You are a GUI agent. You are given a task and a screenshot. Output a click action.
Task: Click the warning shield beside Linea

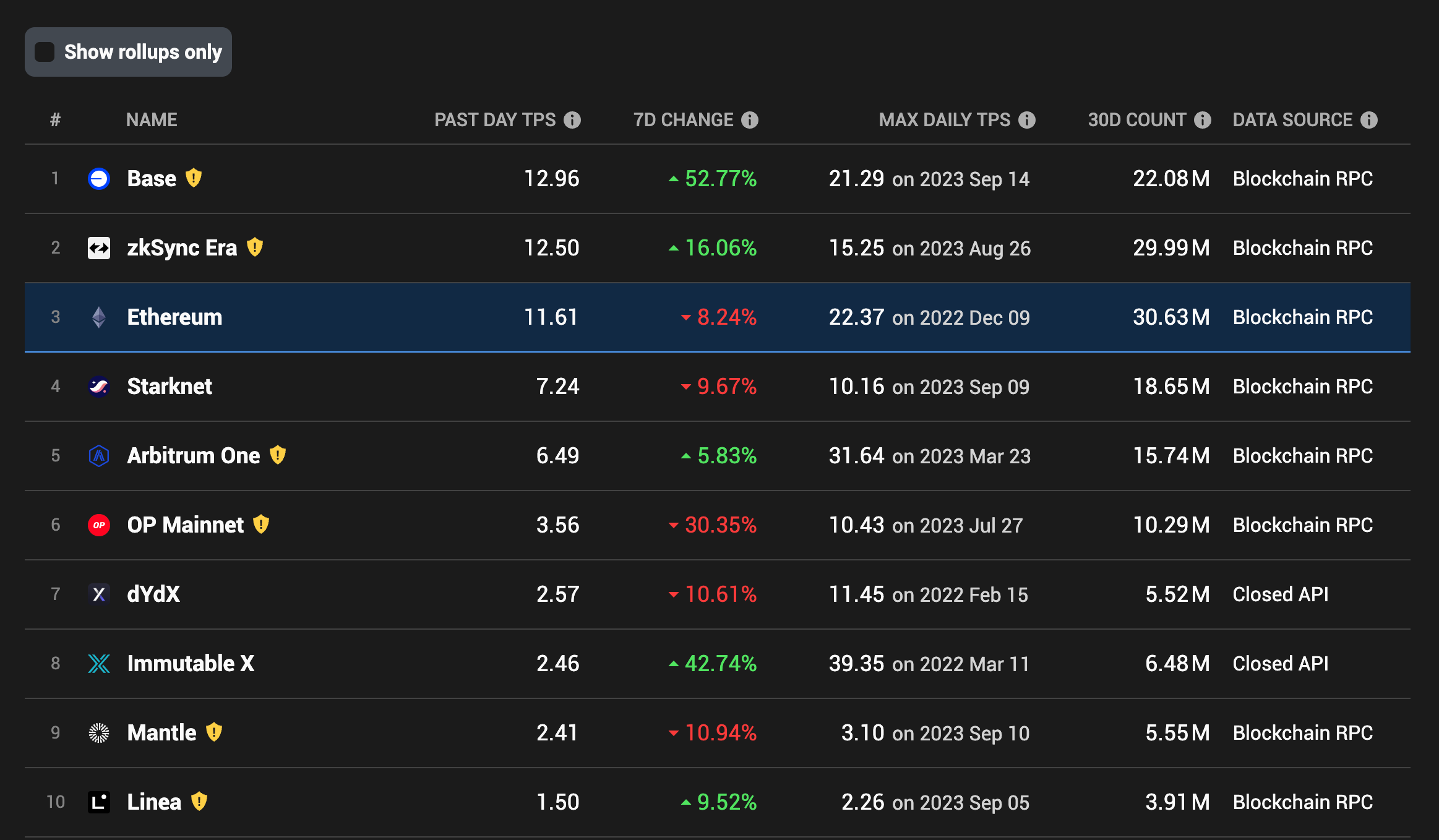point(199,802)
